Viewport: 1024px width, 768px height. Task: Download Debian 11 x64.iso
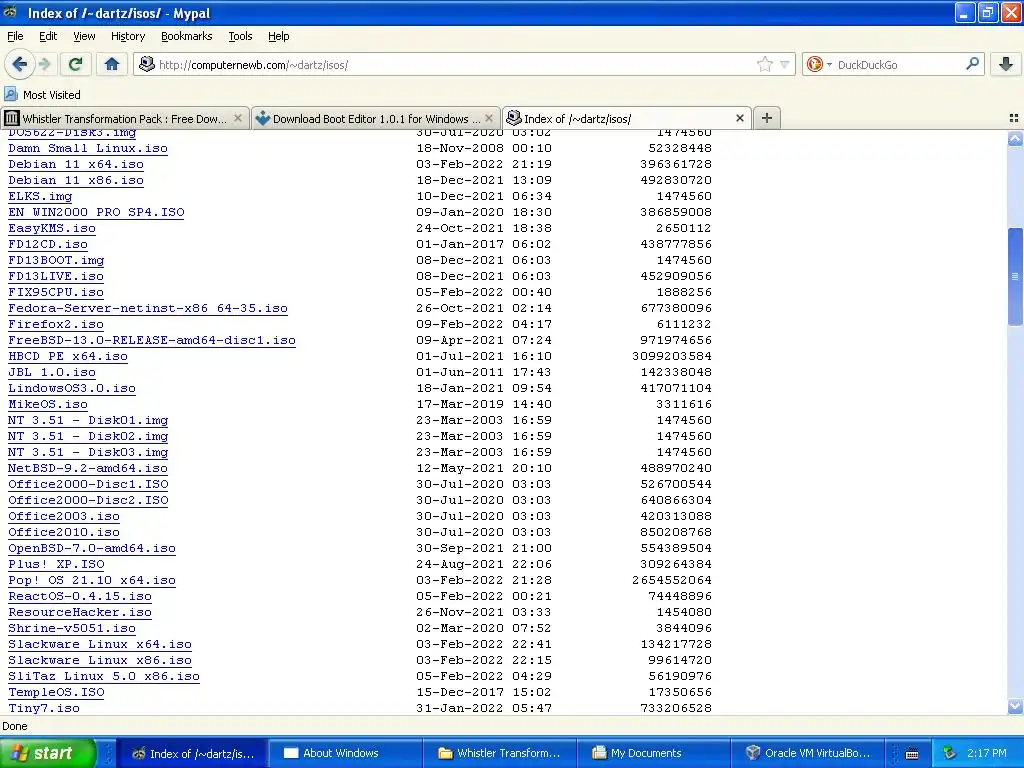pyautogui.click(x=76, y=165)
